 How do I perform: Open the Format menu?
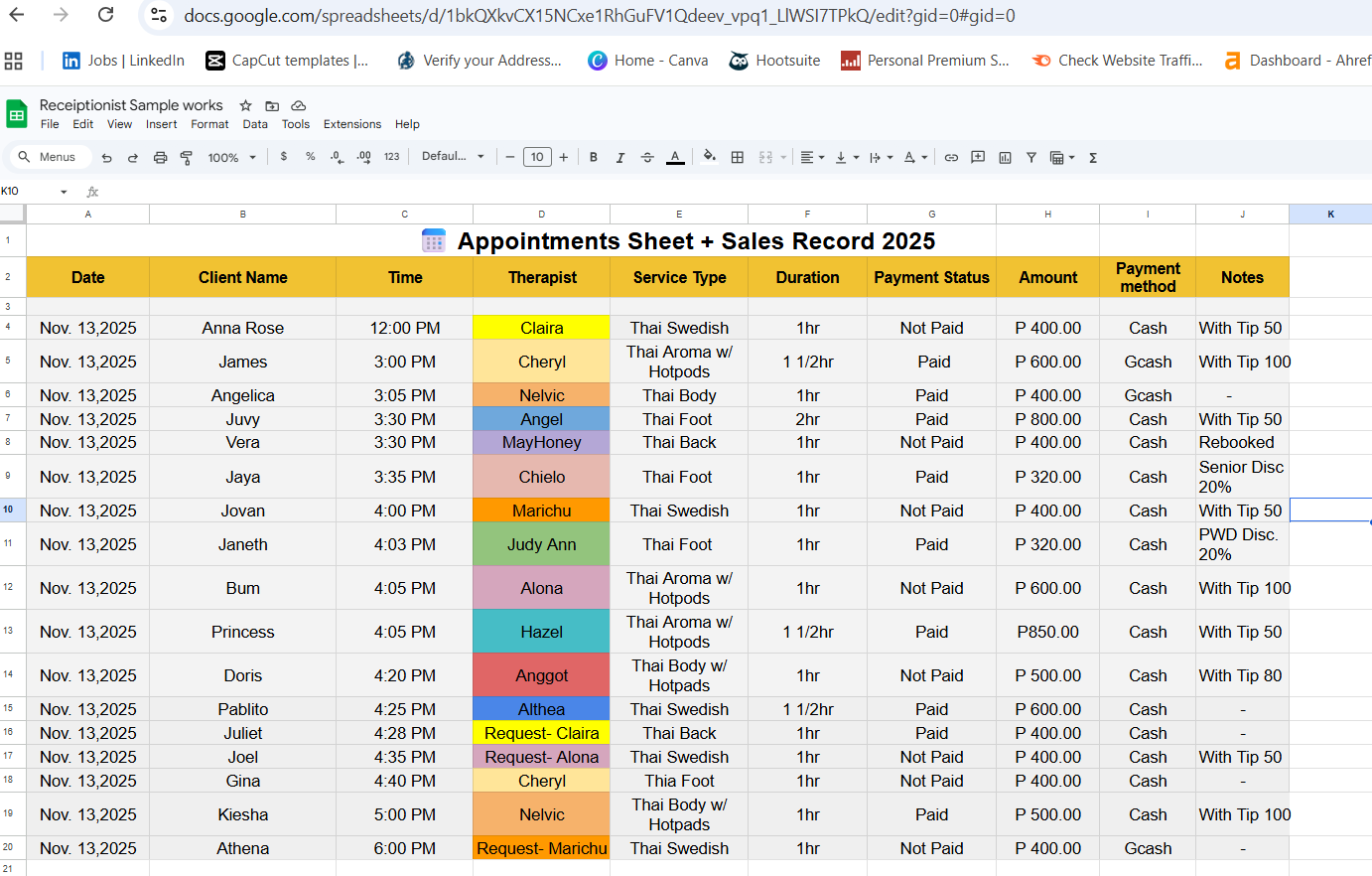click(209, 124)
